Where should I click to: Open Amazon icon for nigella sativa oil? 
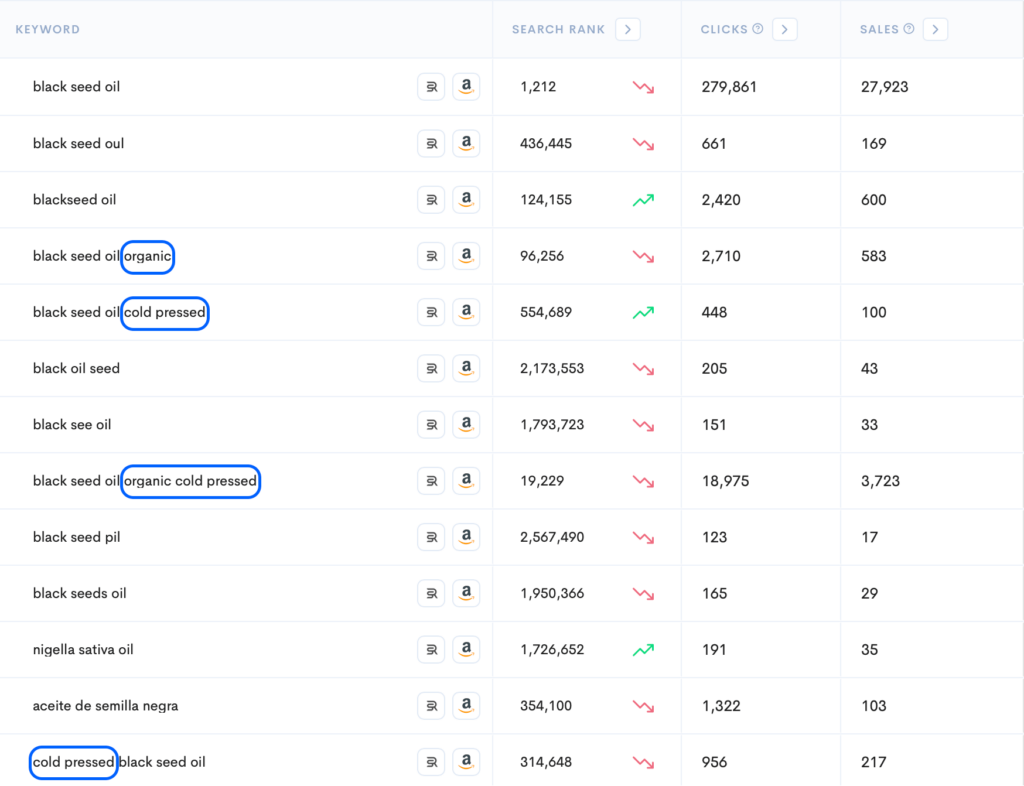click(x=466, y=650)
